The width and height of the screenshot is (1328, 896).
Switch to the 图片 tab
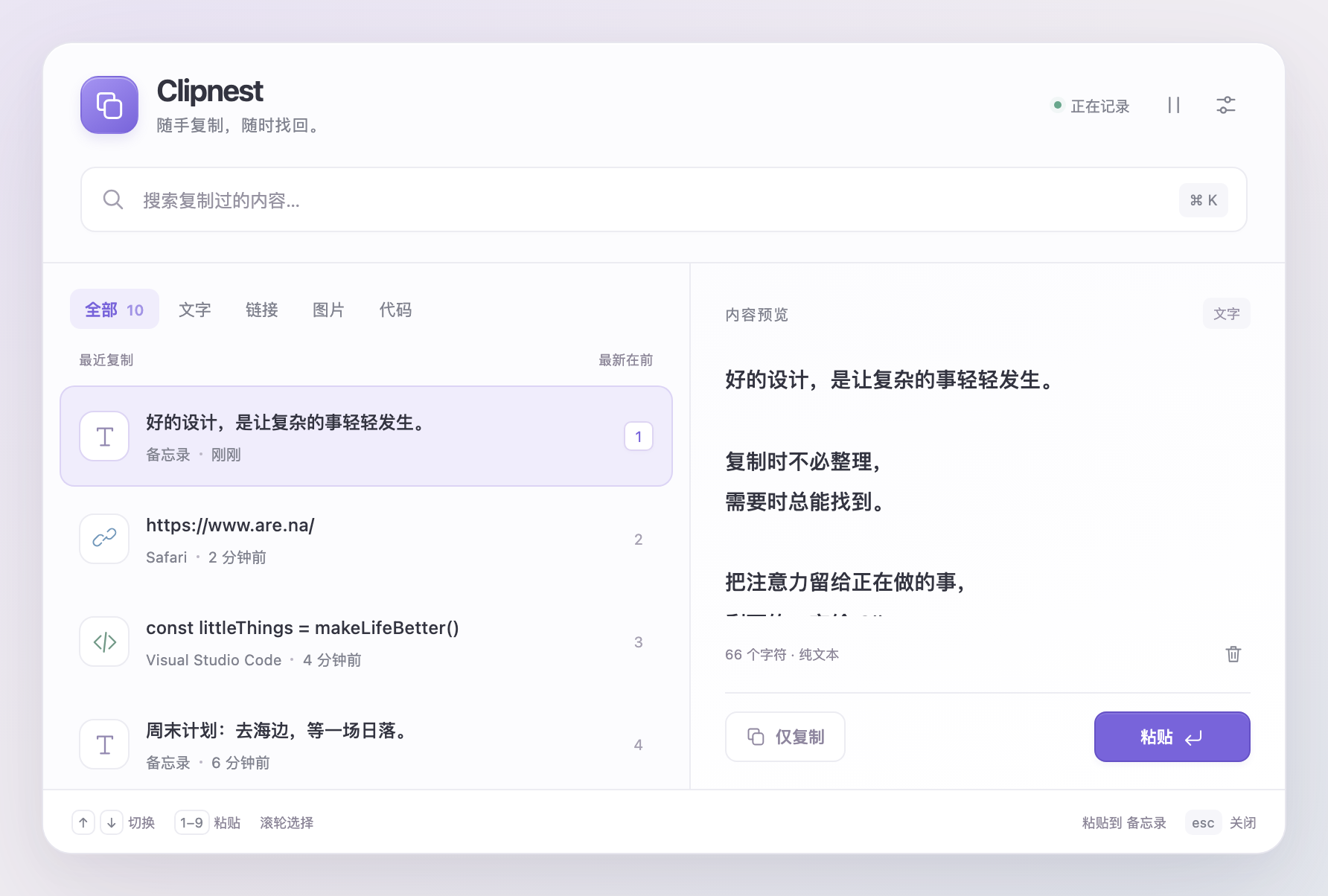pos(329,310)
